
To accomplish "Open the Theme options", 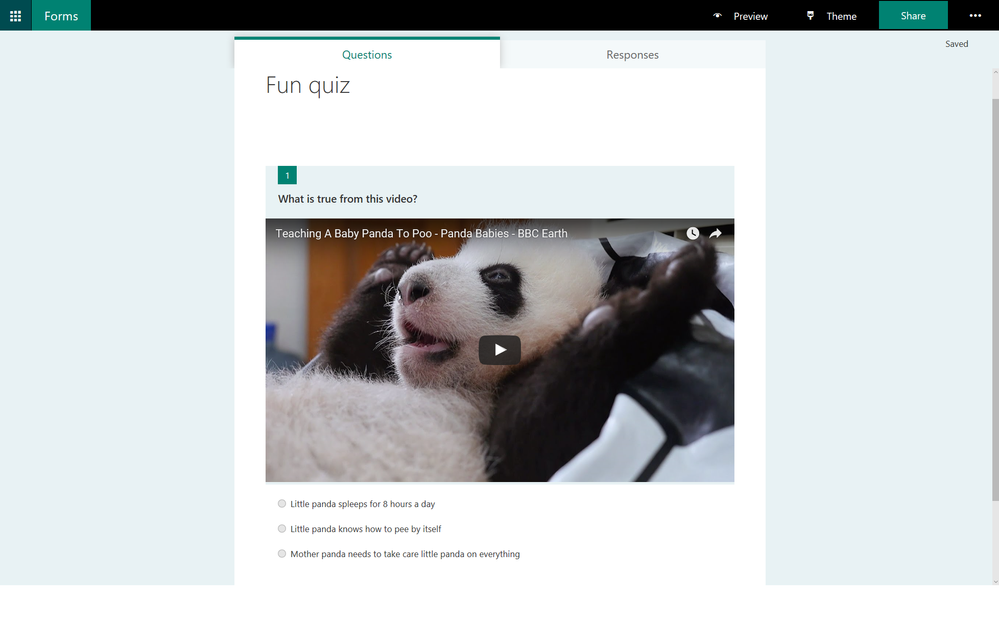I will click(841, 17).
